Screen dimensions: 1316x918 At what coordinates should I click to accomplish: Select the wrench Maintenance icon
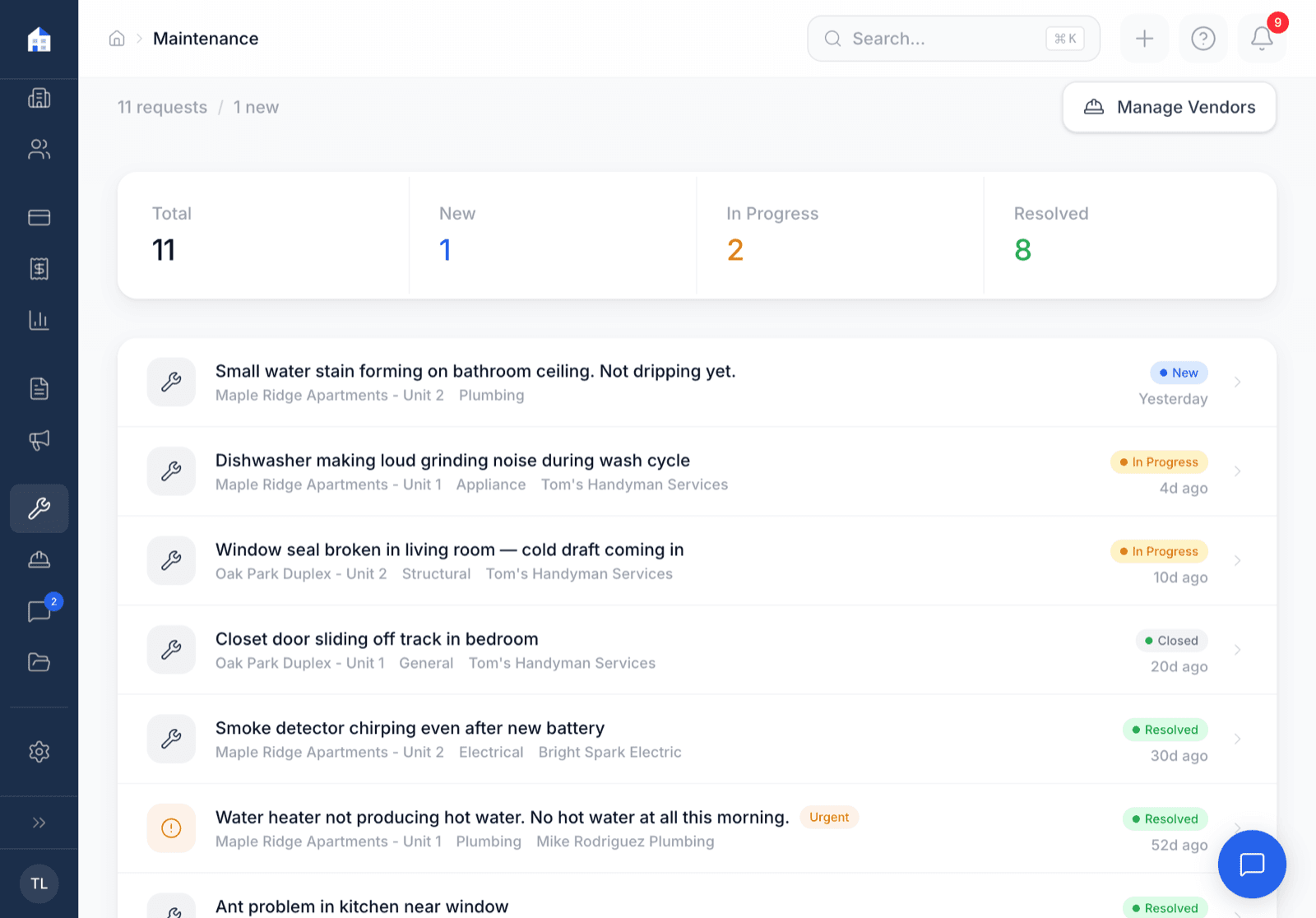point(39,508)
